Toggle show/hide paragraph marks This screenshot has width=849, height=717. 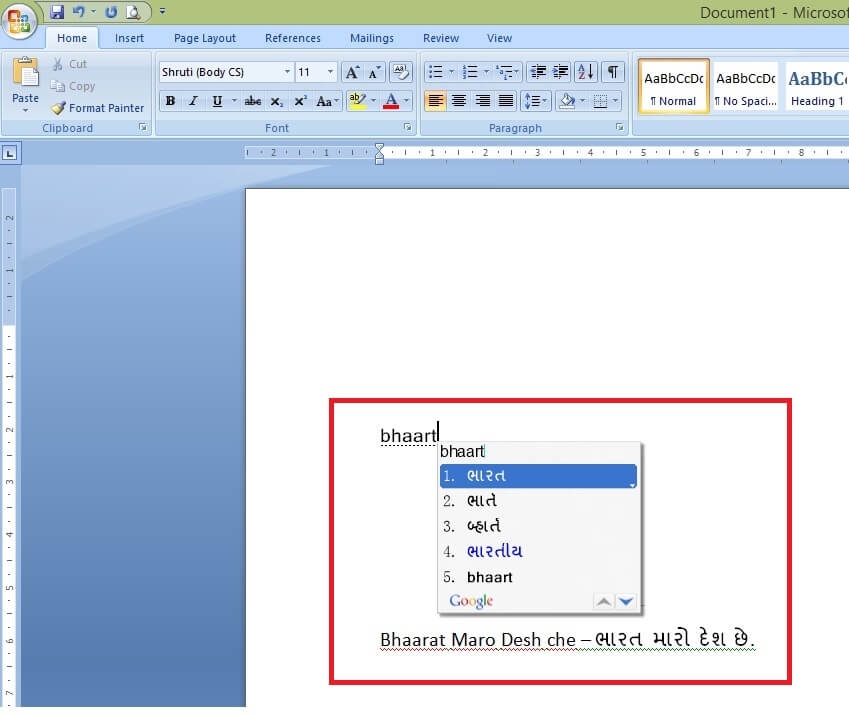click(x=612, y=72)
